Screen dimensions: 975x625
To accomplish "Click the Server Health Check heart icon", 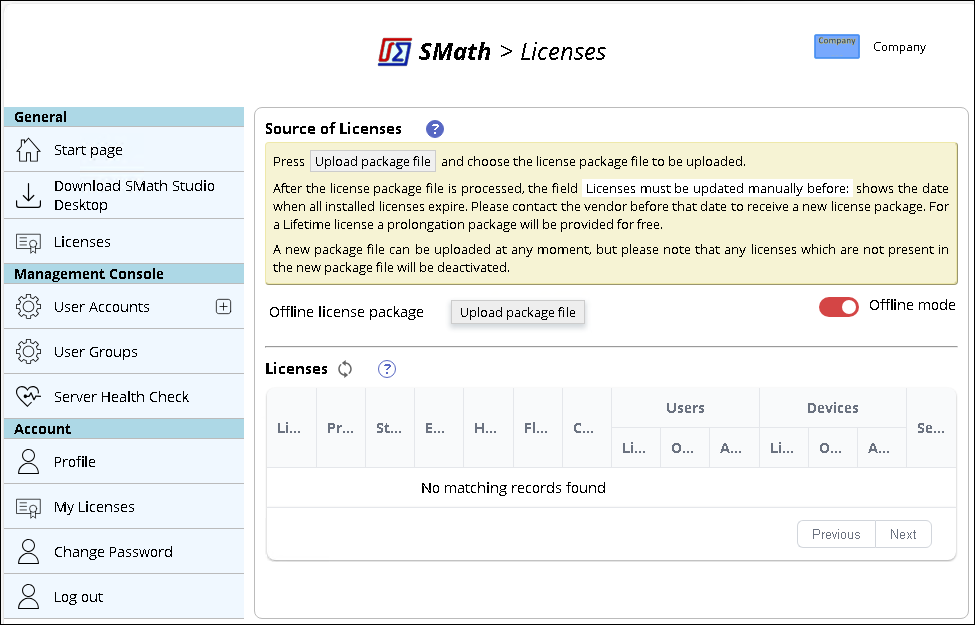I will (28, 396).
